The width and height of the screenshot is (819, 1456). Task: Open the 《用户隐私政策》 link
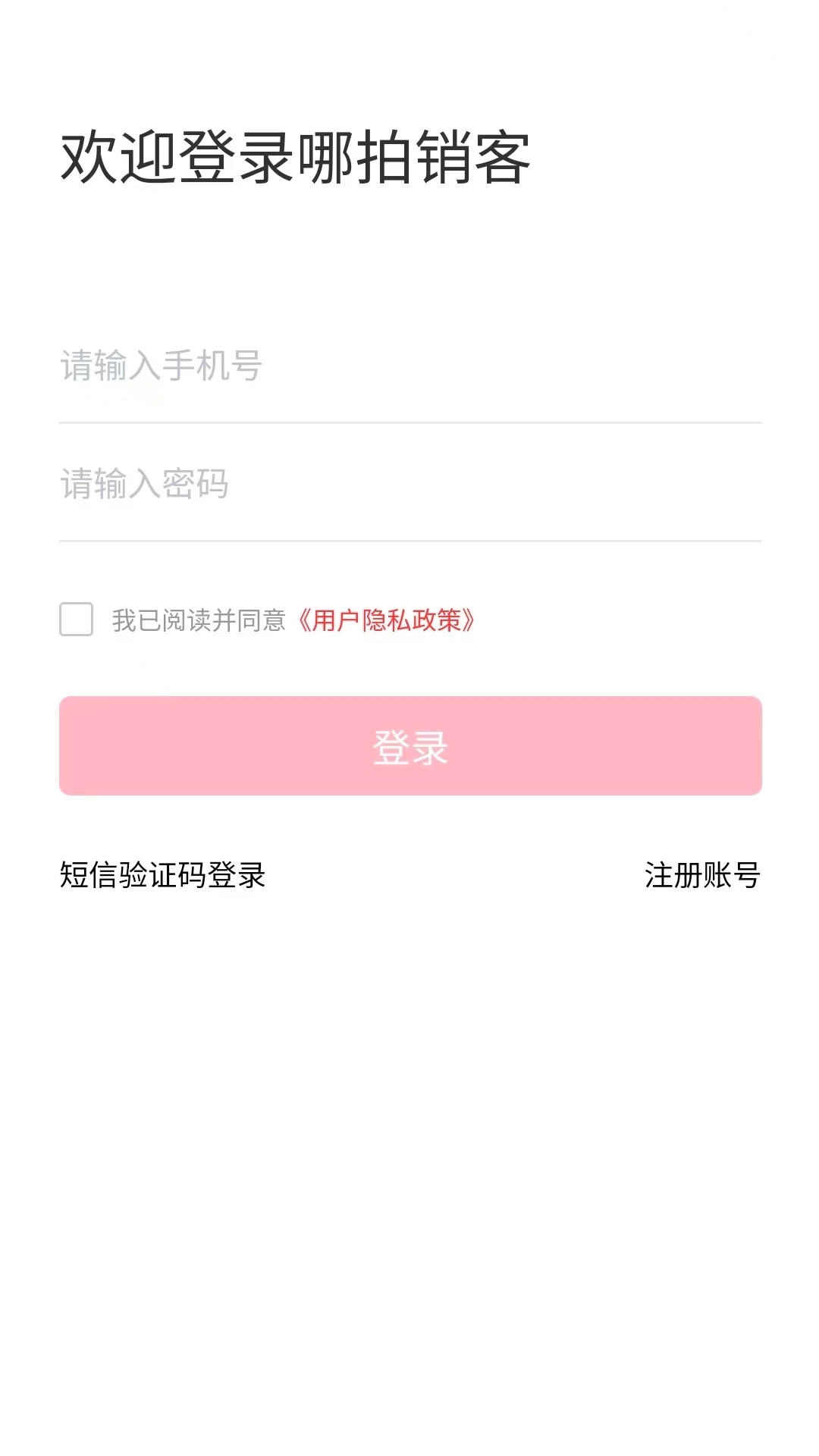coord(387,620)
